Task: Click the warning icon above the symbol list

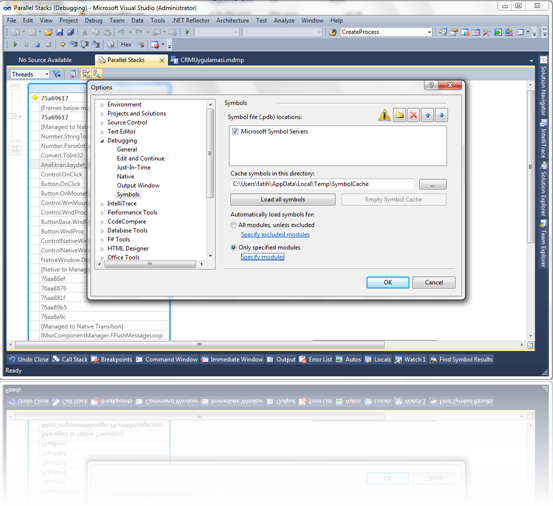Action: [384, 115]
